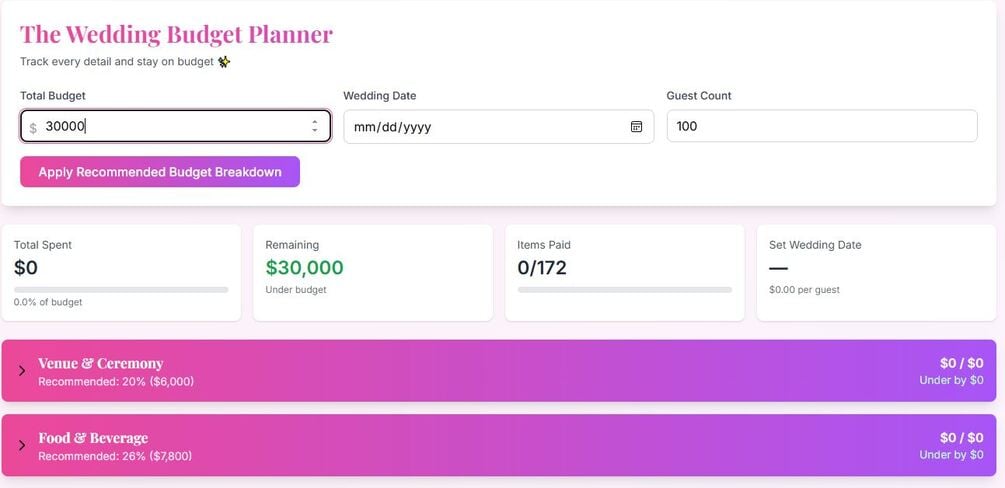1005x488 pixels.
Task: Click the $0.00 per guest text
Action: 804,290
